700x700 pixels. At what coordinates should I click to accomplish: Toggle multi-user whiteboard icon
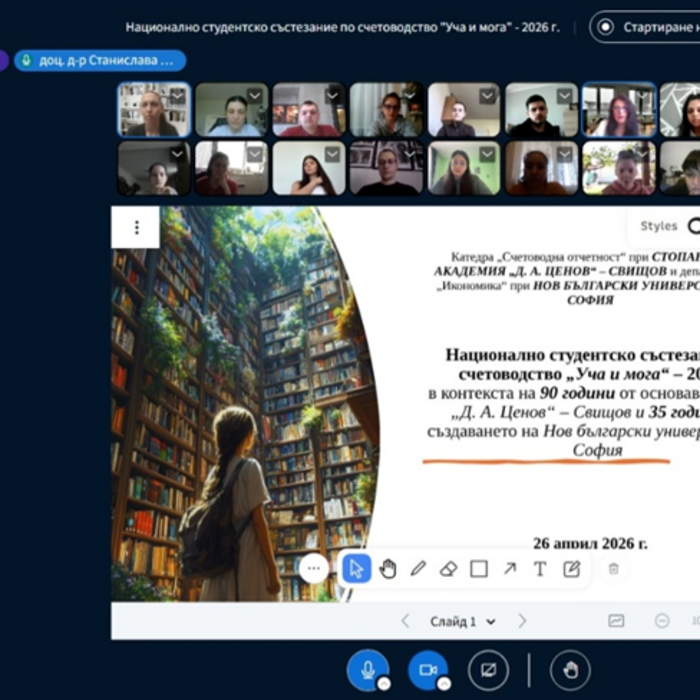pos(616,621)
